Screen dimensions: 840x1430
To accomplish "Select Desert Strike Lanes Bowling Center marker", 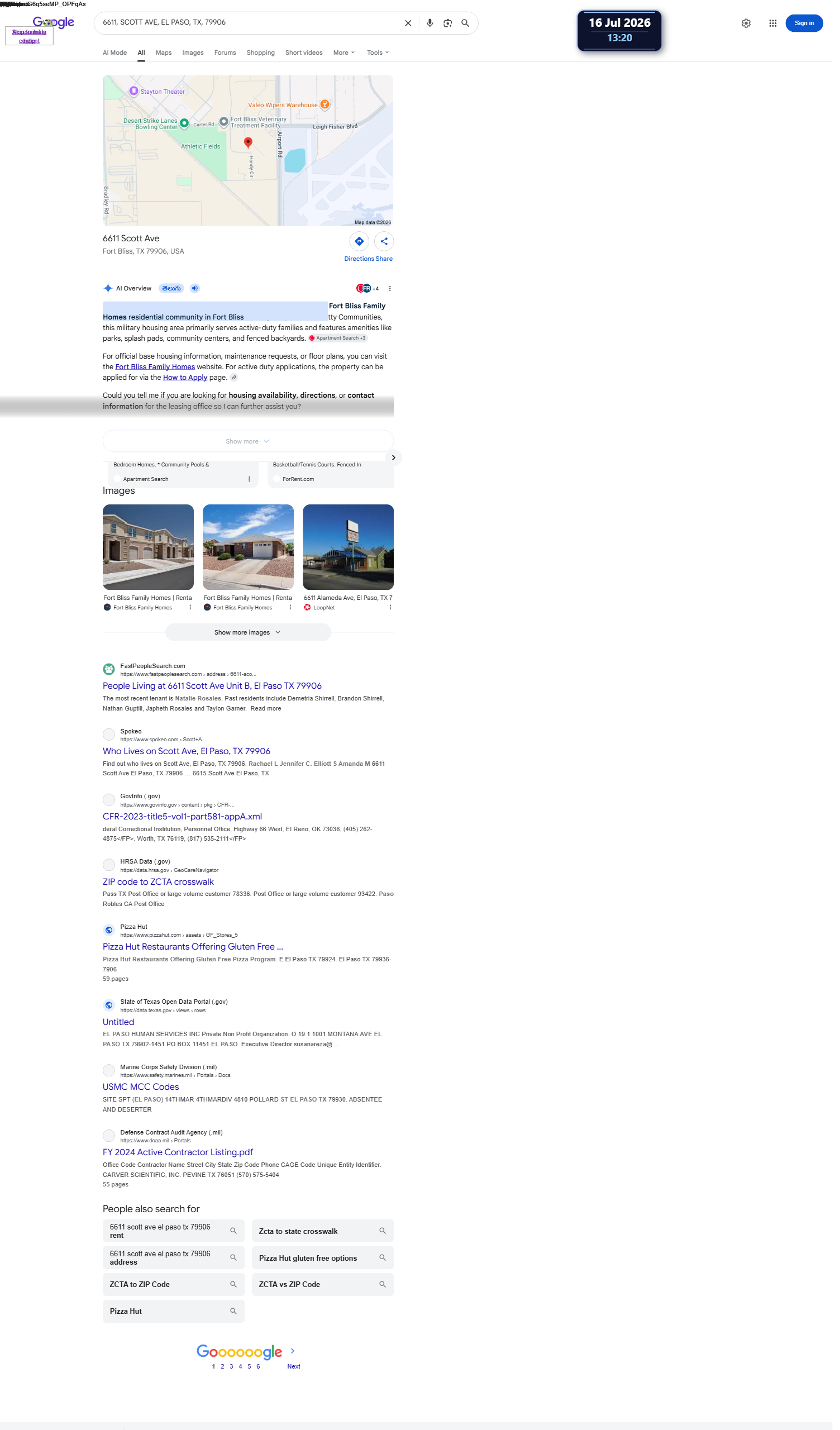I will (185, 123).
